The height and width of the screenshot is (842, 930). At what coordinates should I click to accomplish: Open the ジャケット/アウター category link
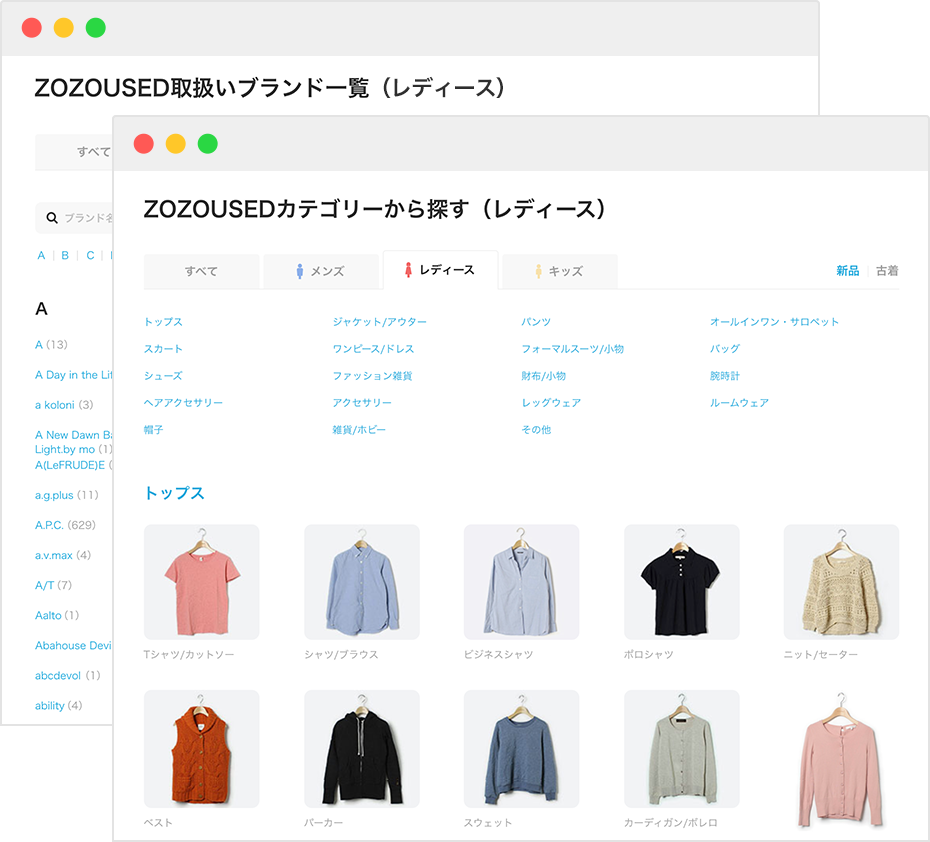tap(380, 322)
